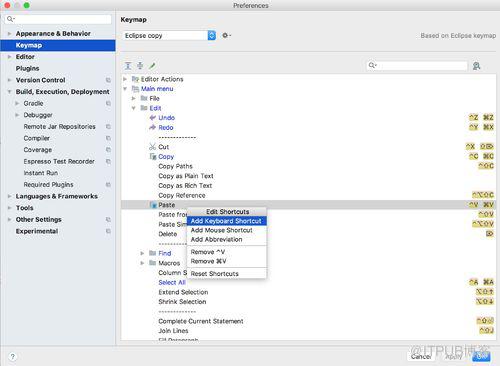Choose Add Mouse Shortcut menu entry
Screen dimensions: 500x366
(x=227, y=230)
